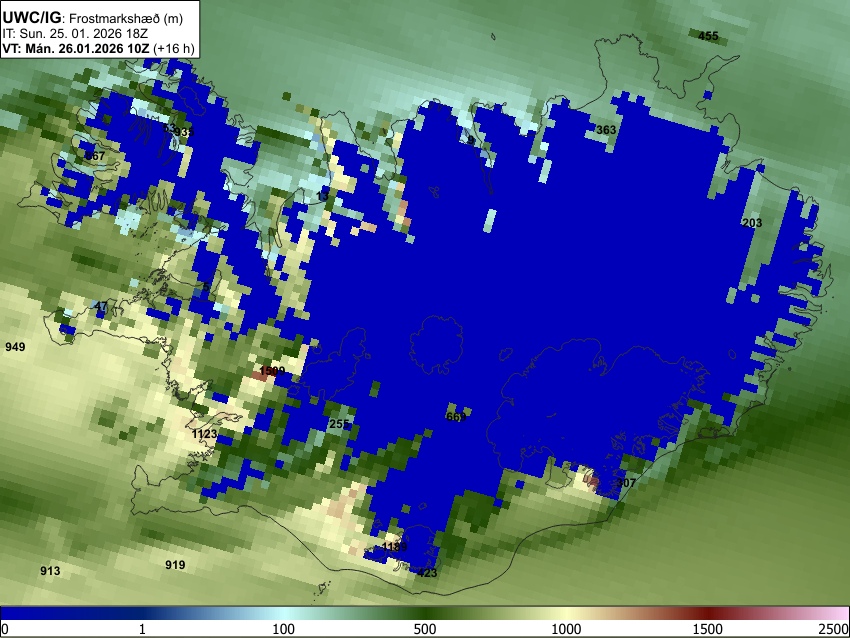
Task: Click the 867 value label on the map
Action: [95, 156]
